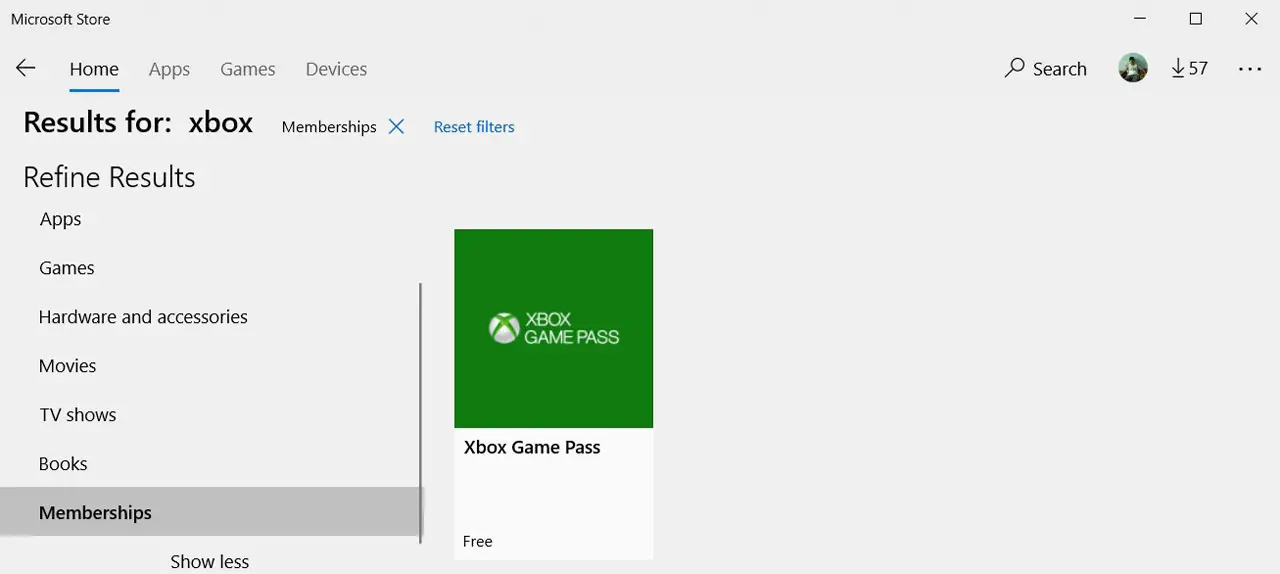Collapse the filter list with Show less
The height and width of the screenshot is (574, 1280).
(x=209, y=561)
